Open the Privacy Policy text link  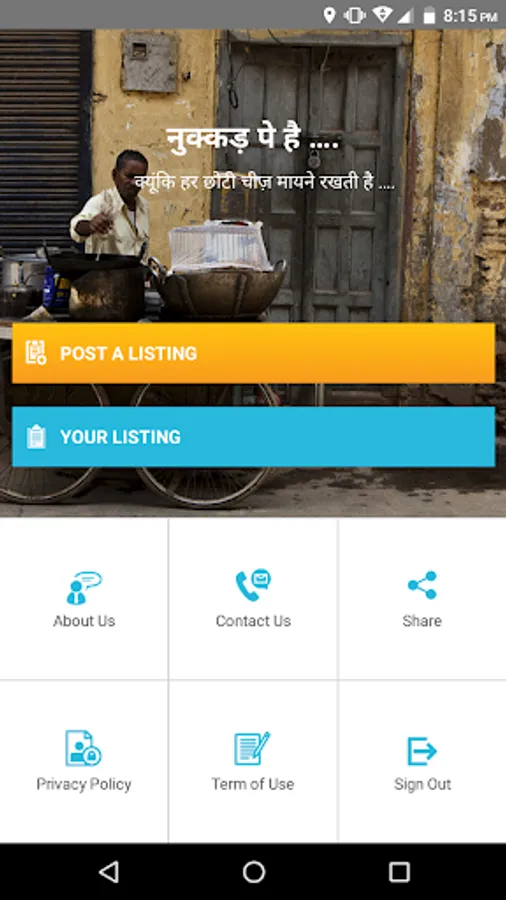pyautogui.click(x=84, y=784)
